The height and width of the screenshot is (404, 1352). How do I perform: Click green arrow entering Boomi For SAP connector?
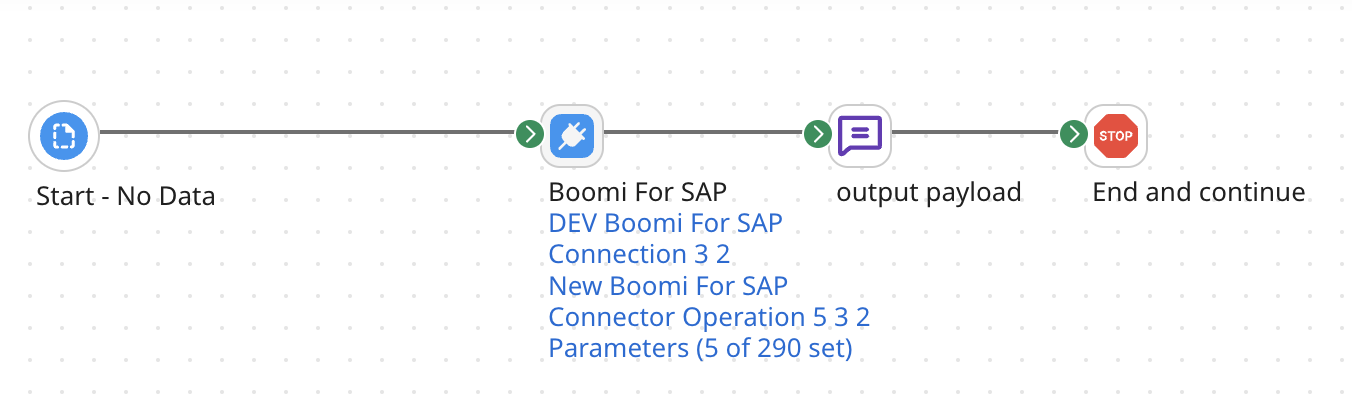point(529,134)
